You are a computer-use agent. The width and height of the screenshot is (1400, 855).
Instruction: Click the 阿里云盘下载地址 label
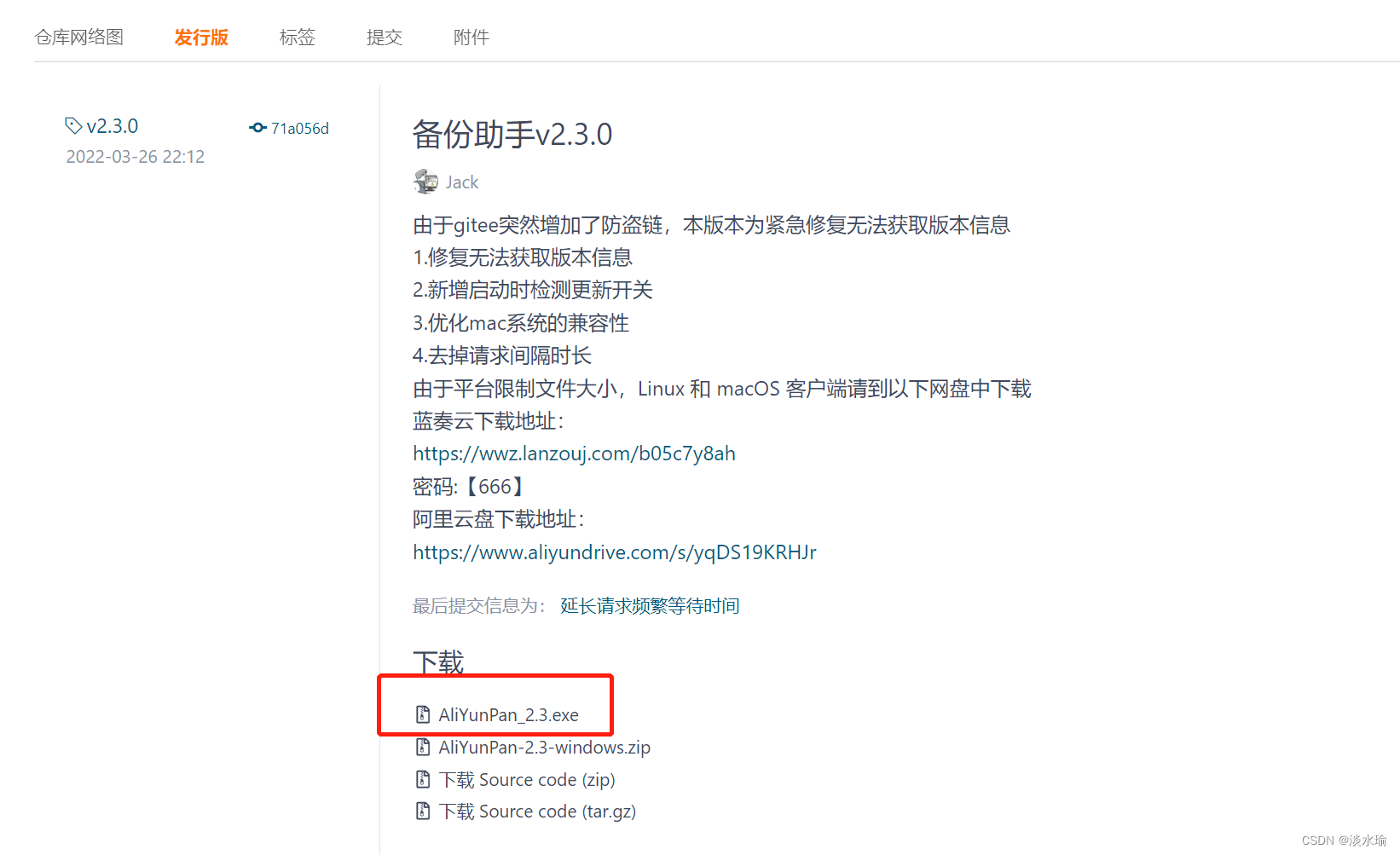point(498,519)
